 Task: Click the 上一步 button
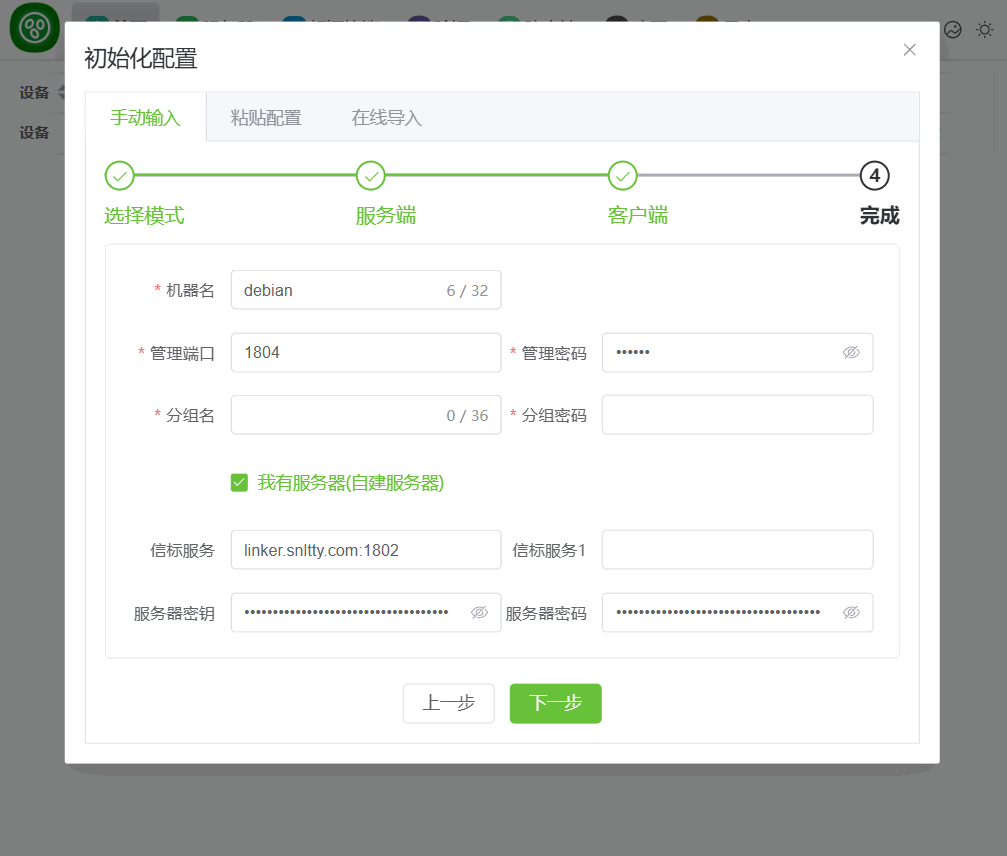[x=448, y=703]
